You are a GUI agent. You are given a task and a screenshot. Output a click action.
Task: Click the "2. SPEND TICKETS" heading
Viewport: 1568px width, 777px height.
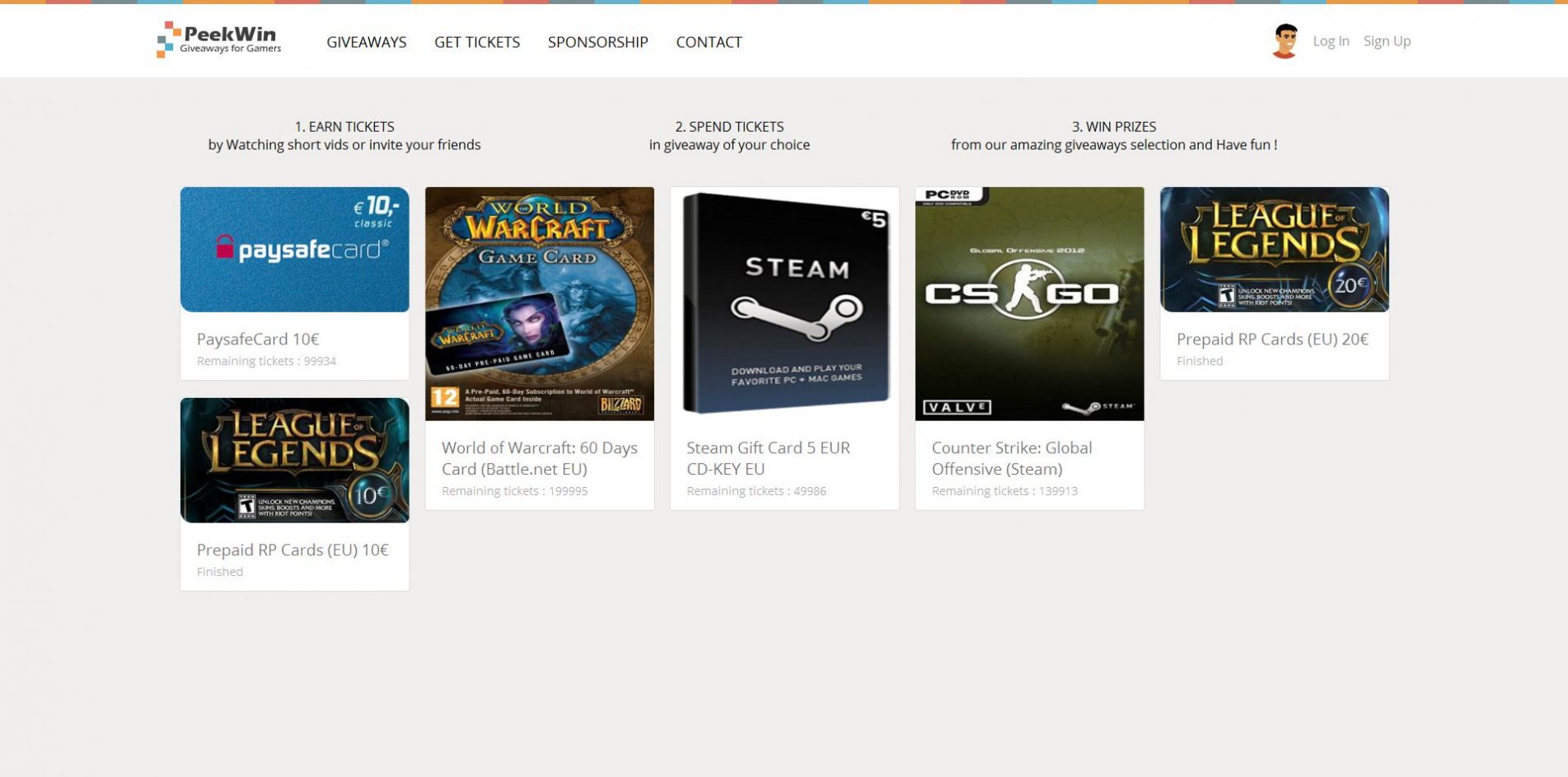coord(729,127)
